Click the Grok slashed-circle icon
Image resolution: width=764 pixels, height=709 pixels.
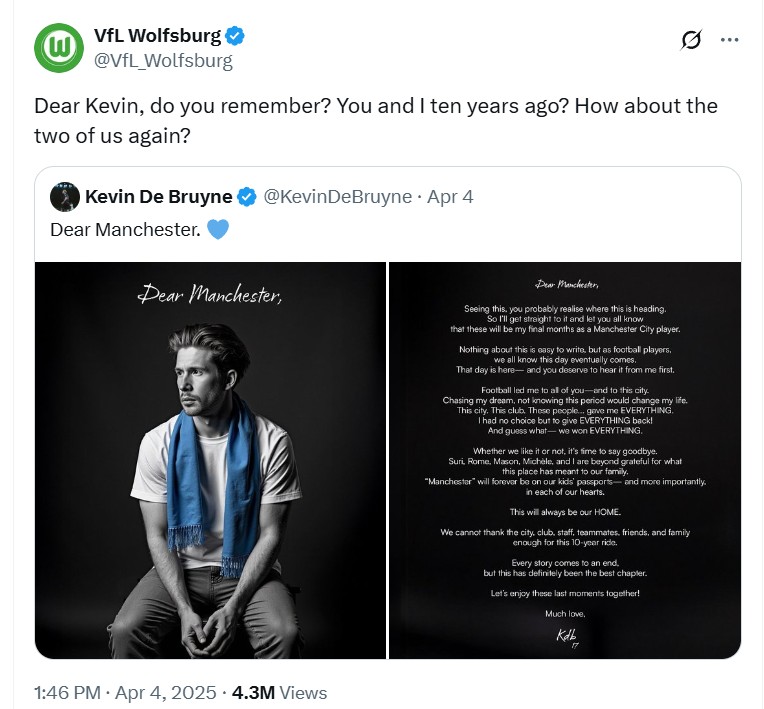click(x=690, y=40)
